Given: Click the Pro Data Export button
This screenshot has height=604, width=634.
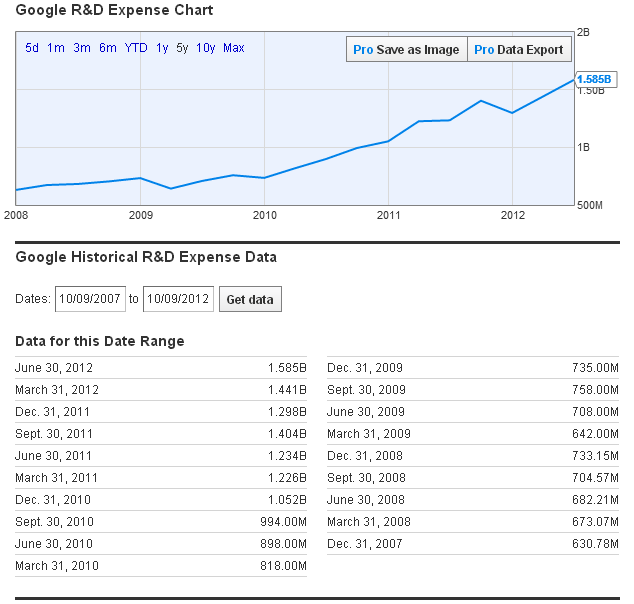Looking at the screenshot, I should [519, 49].
